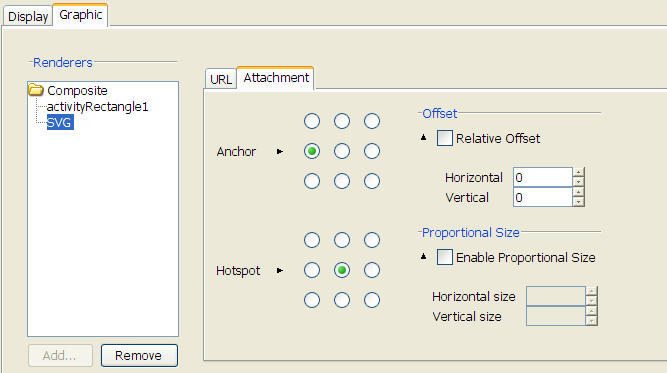Viewport: 667px width, 373px height.
Task: Click the triangle beside Enable Proportional Size
Action: pyautogui.click(x=423, y=256)
